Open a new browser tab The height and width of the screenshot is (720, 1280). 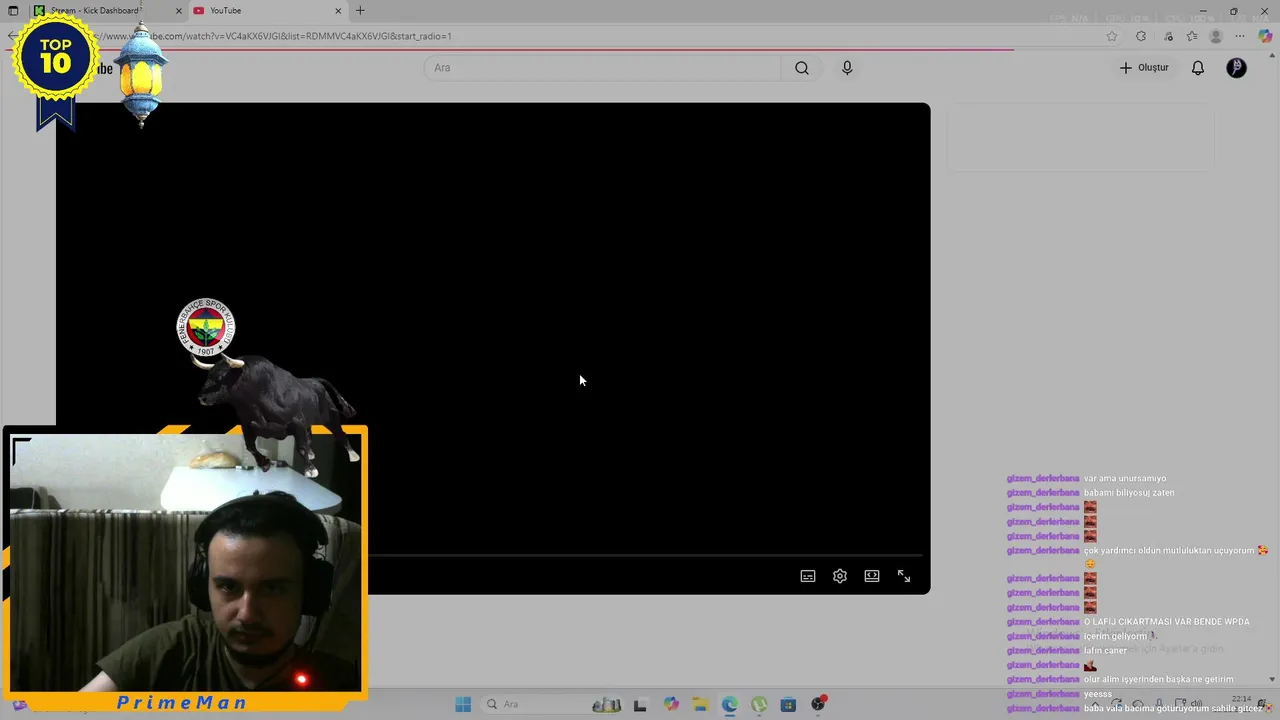coord(360,11)
